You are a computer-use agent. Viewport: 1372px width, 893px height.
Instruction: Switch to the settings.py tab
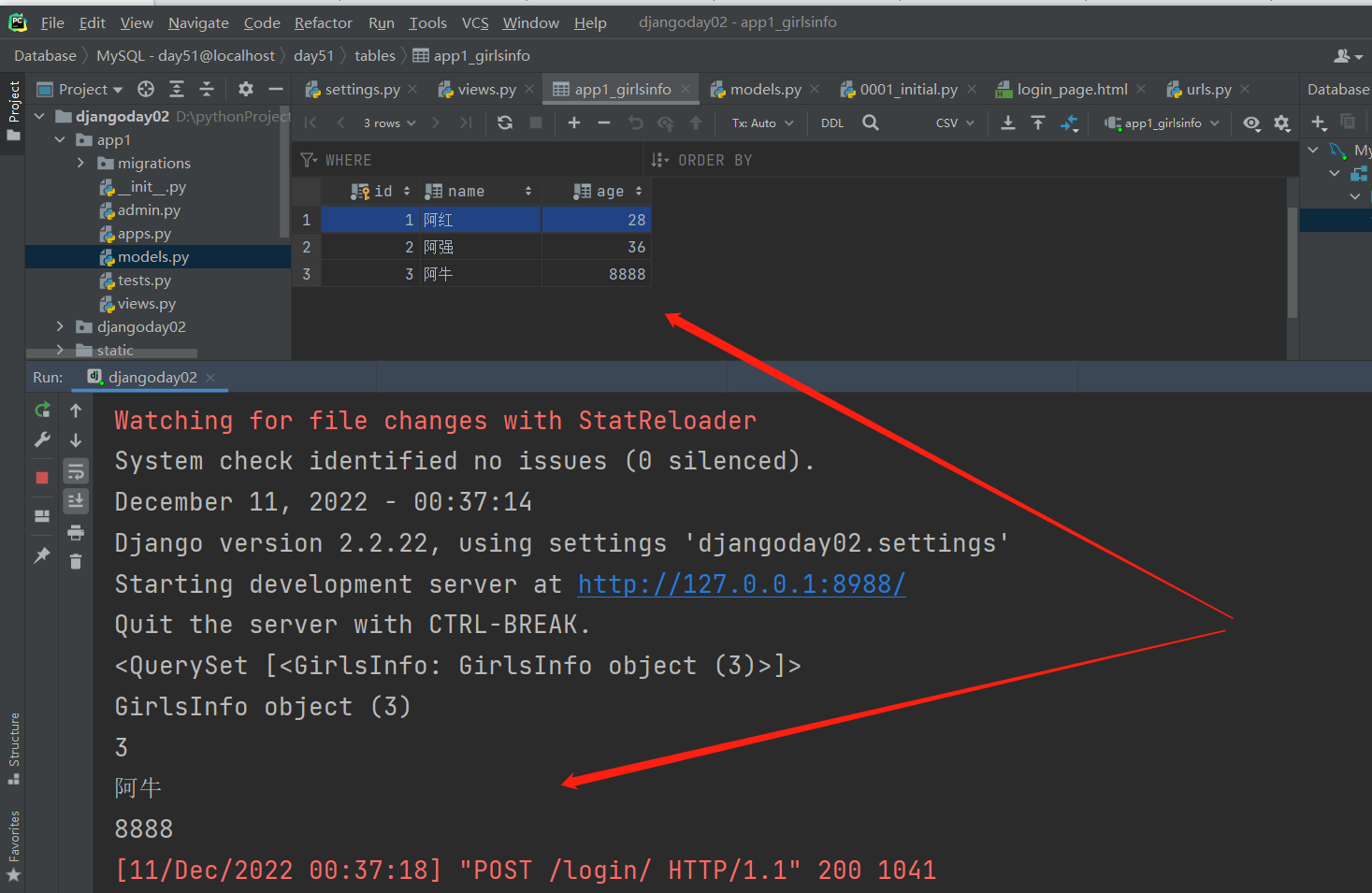tap(362, 89)
